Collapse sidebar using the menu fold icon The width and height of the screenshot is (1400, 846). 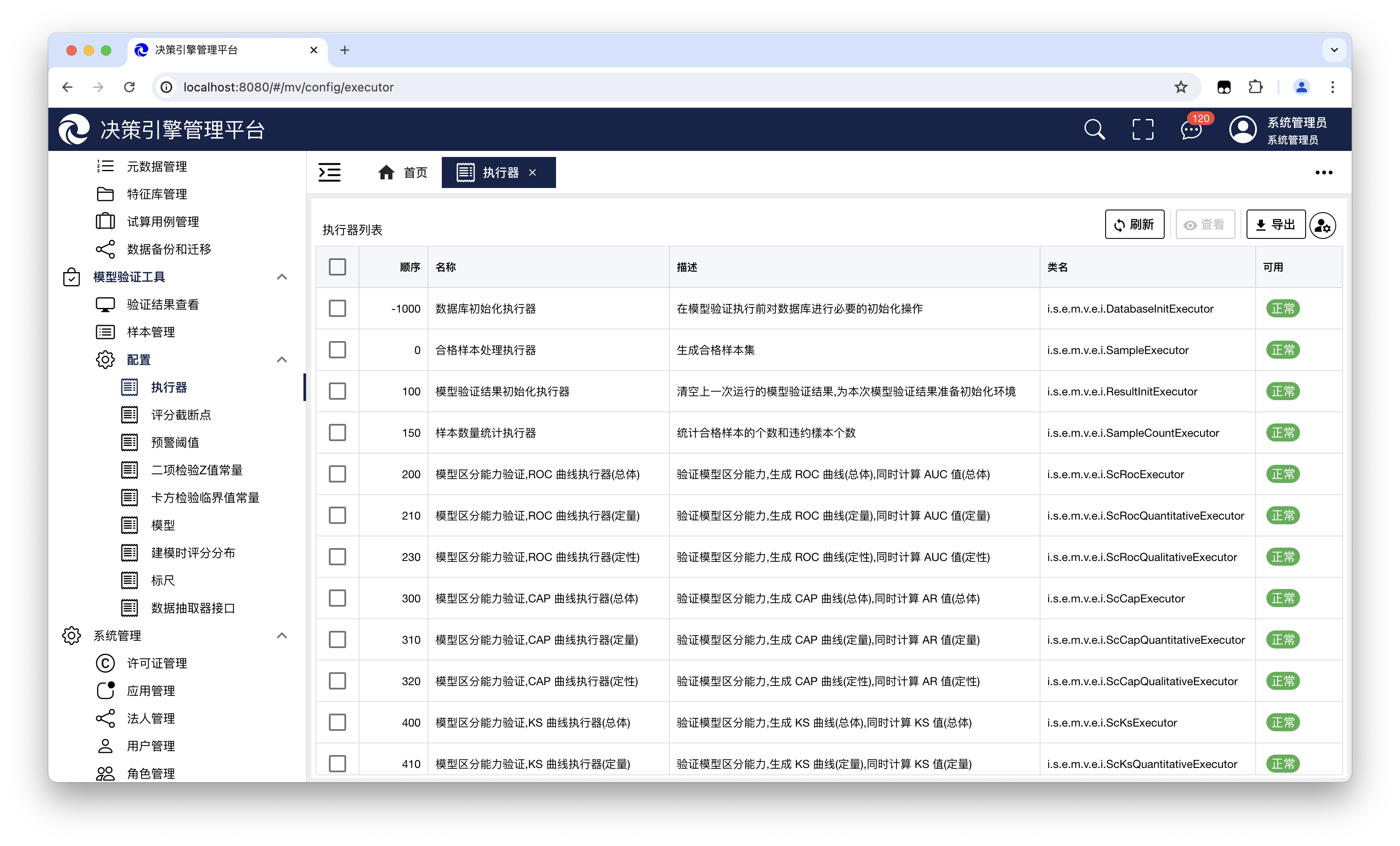tap(330, 172)
